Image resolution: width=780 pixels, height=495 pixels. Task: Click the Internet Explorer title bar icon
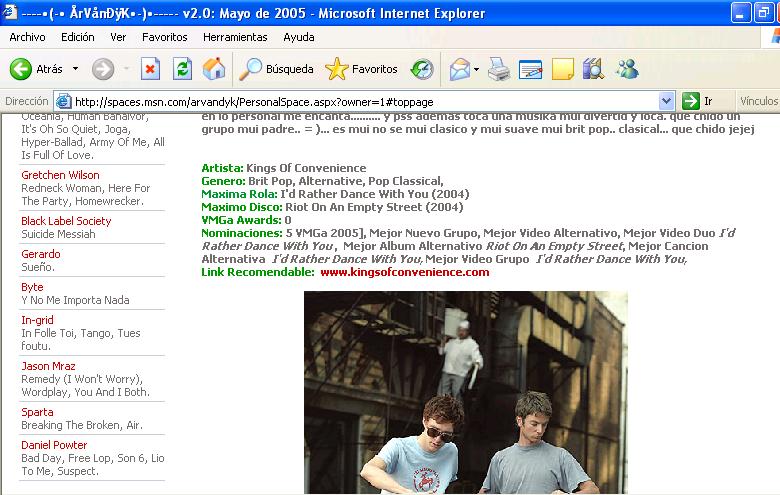pyautogui.click(x=9, y=12)
